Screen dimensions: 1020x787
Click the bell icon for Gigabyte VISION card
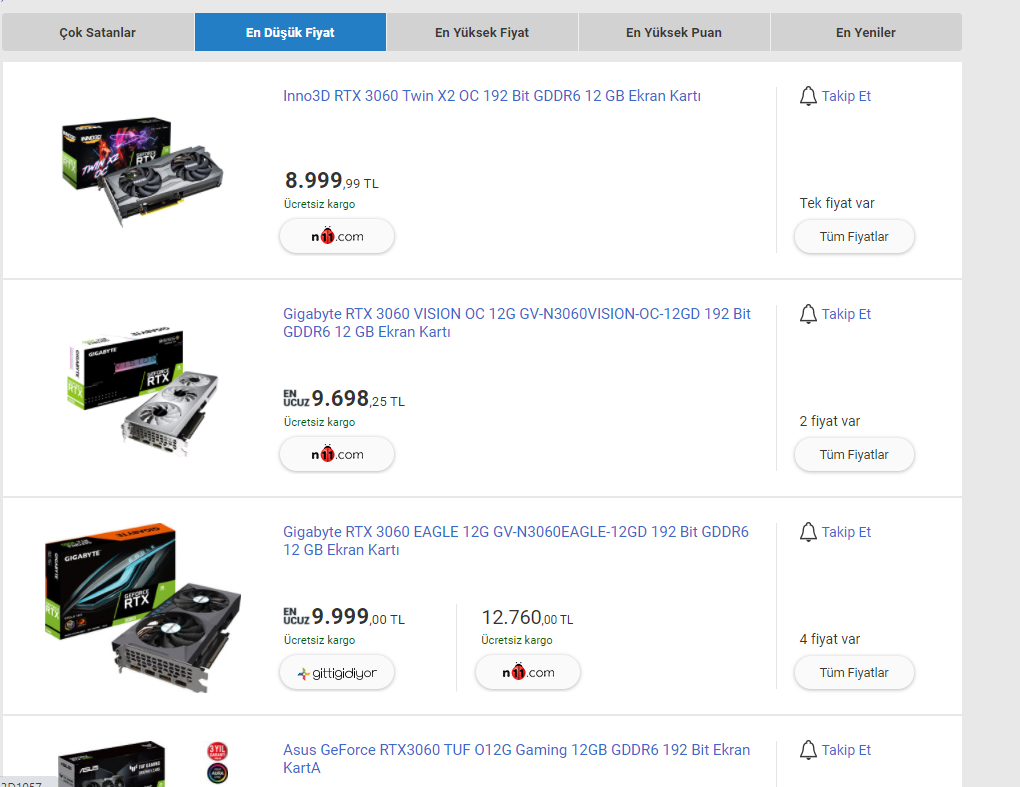tap(808, 314)
